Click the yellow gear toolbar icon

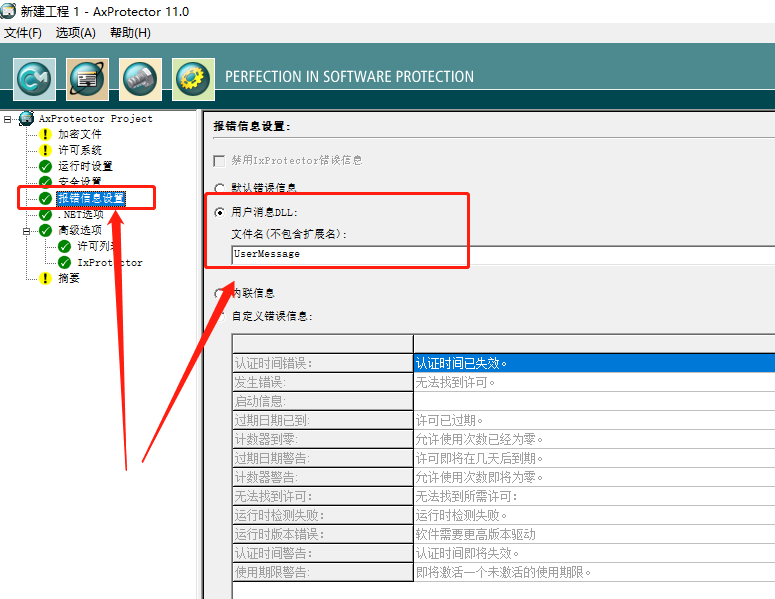pyautogui.click(x=193, y=79)
